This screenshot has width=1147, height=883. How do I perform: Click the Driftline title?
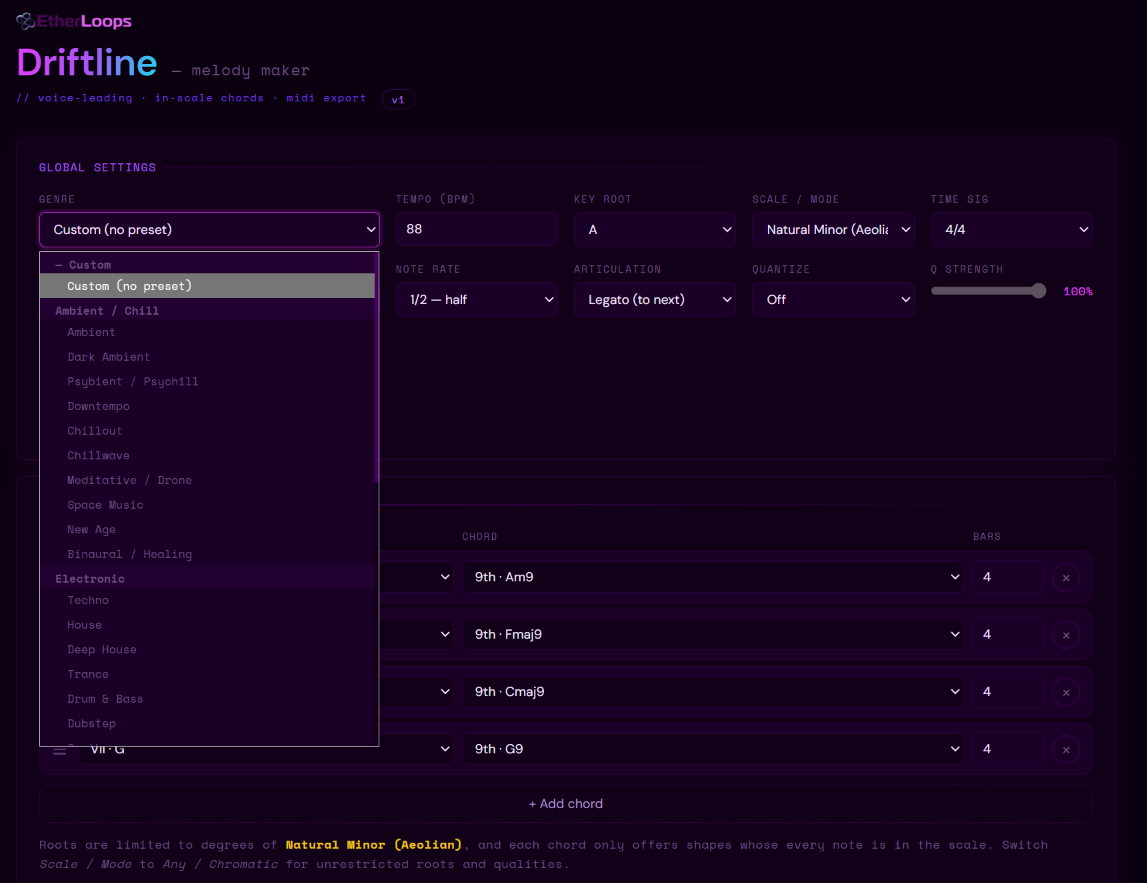point(87,63)
